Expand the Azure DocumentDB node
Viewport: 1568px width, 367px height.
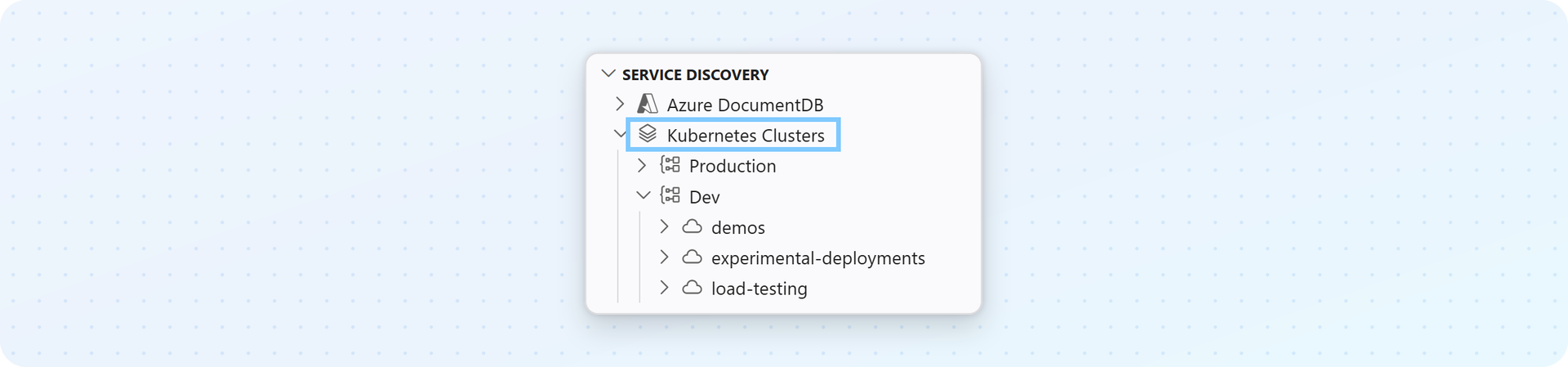point(620,104)
